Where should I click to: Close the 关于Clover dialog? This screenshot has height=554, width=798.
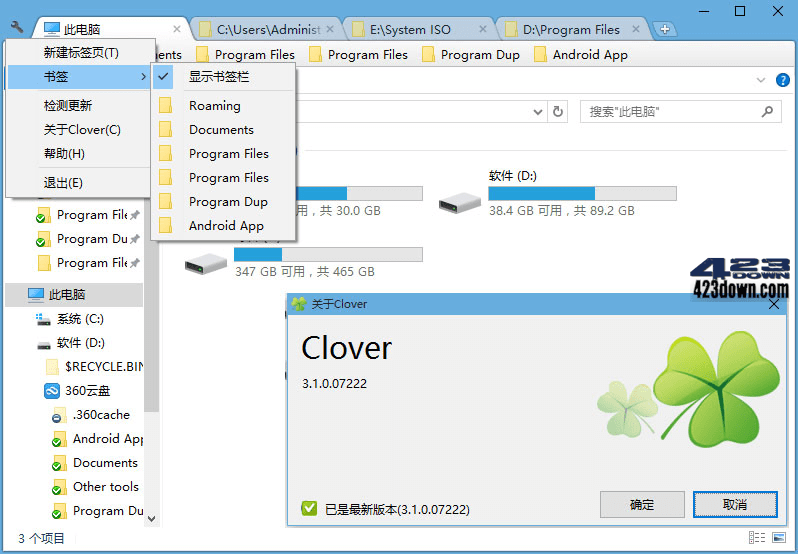tap(774, 304)
